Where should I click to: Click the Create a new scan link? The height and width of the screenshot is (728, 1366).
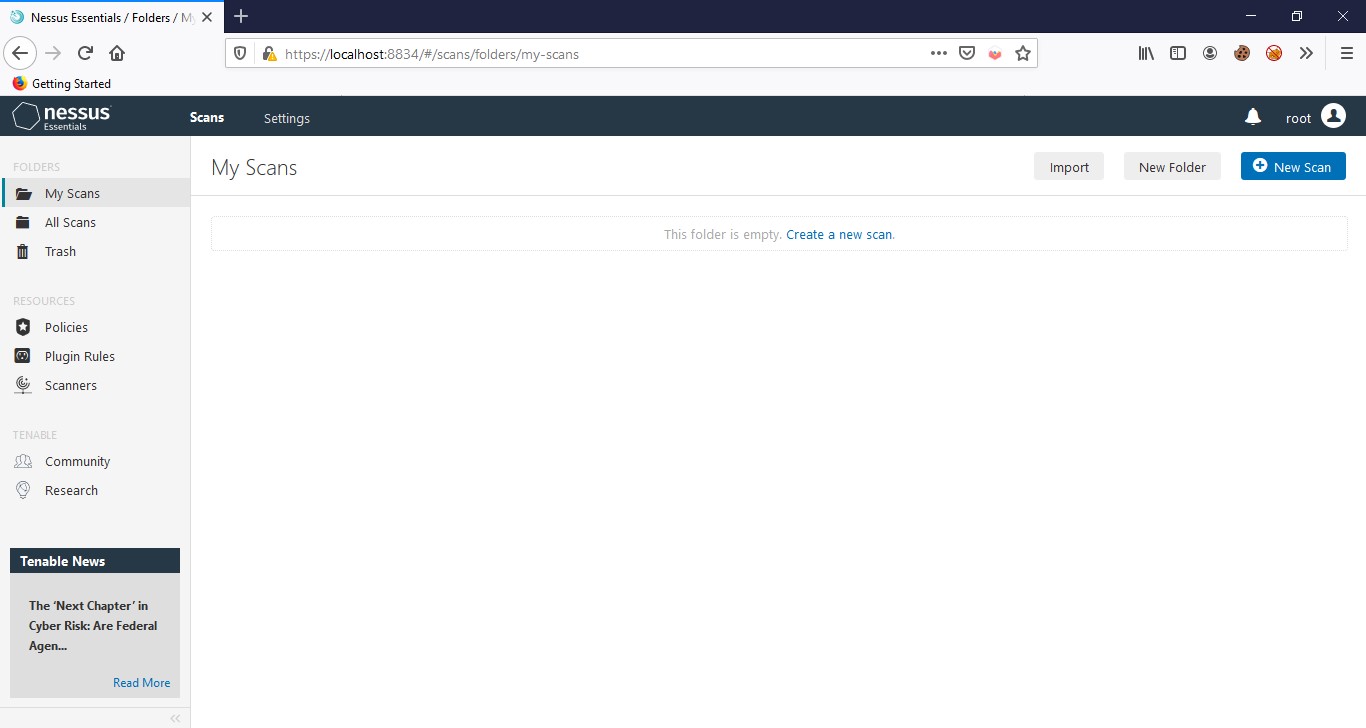point(839,234)
